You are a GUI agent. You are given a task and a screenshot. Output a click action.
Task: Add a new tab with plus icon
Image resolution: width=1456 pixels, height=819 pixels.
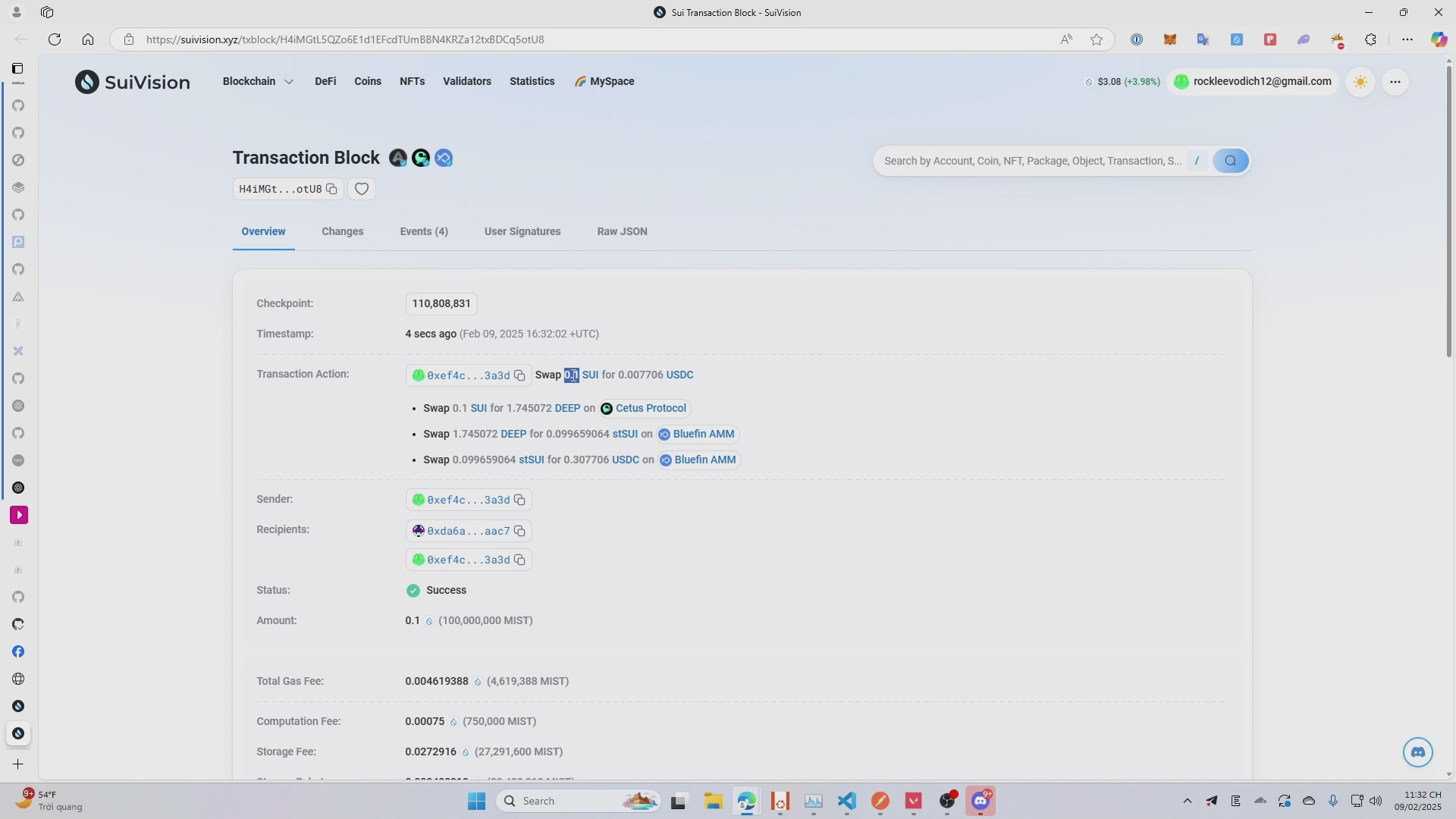click(x=18, y=764)
